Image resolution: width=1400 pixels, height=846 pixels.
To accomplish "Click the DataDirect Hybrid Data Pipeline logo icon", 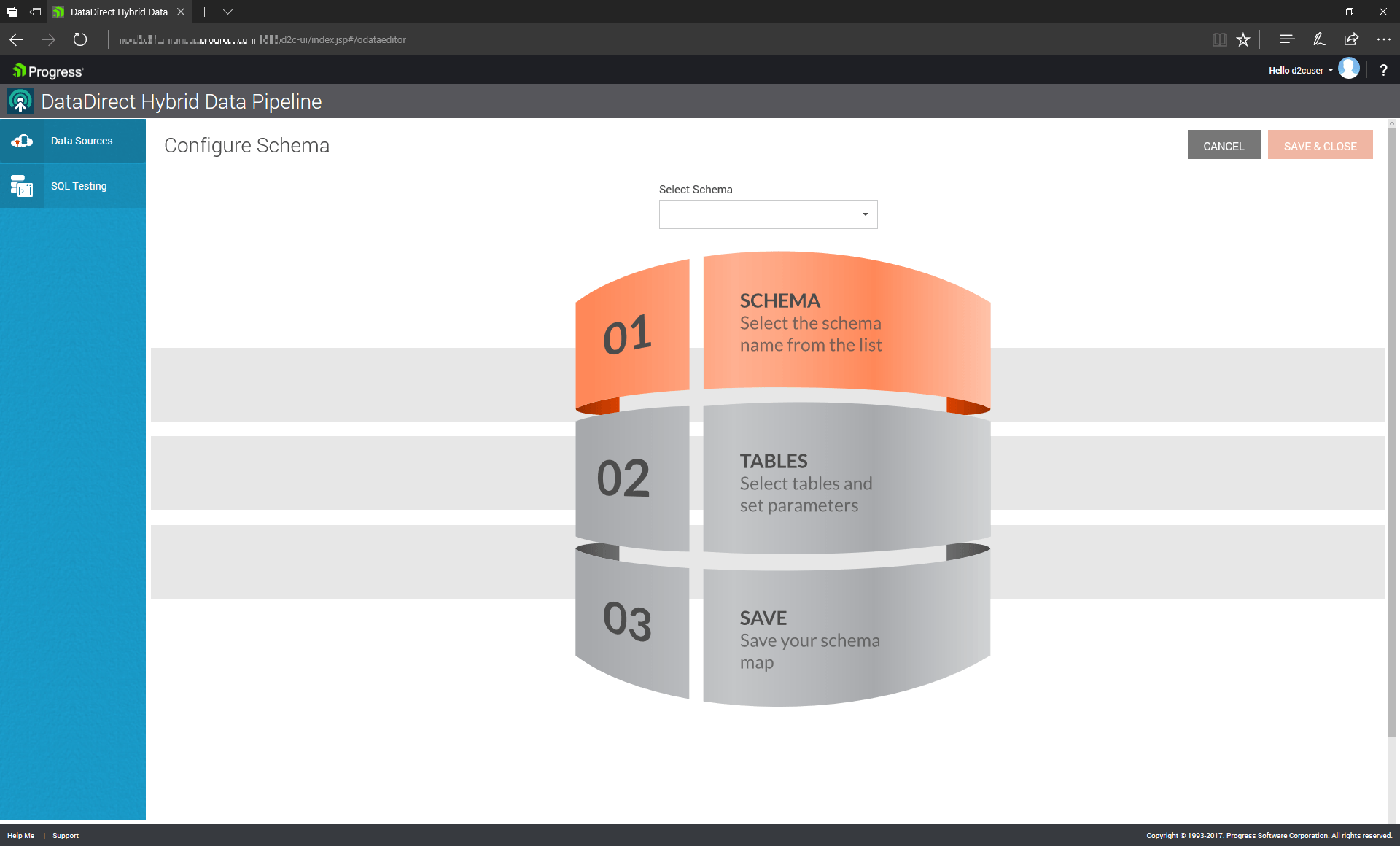I will tap(20, 101).
